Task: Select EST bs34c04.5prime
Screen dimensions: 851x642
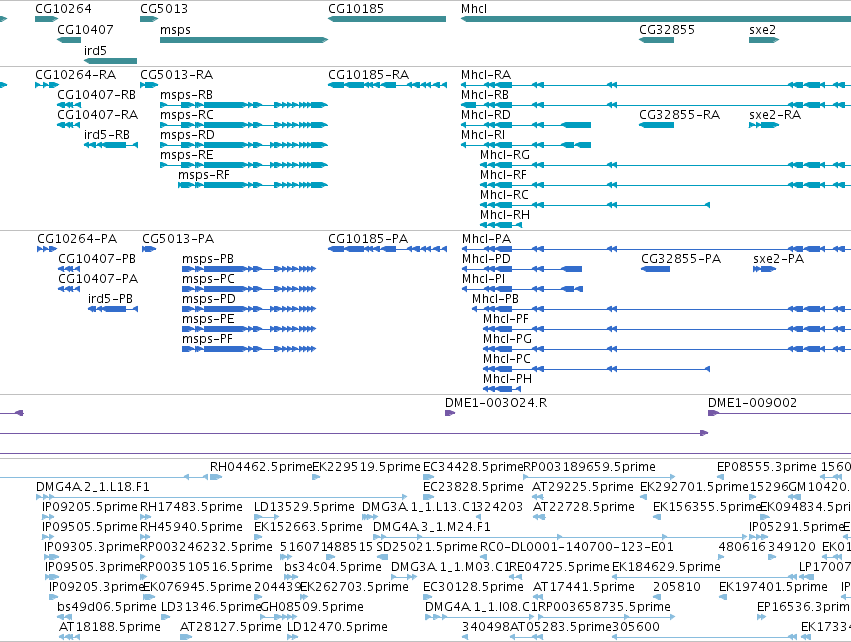Action: [x=291, y=577]
